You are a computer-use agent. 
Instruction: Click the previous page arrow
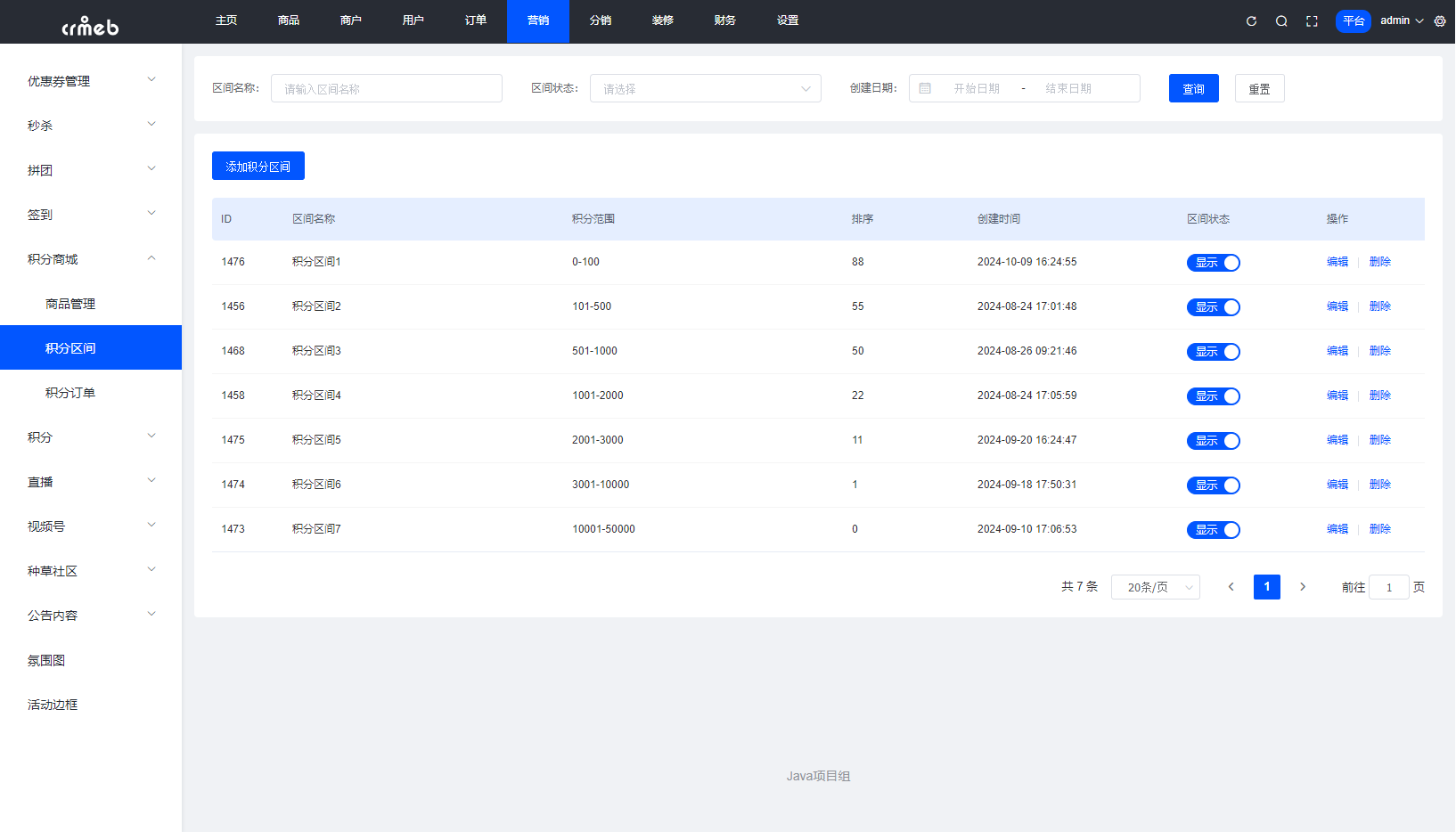coord(1231,587)
